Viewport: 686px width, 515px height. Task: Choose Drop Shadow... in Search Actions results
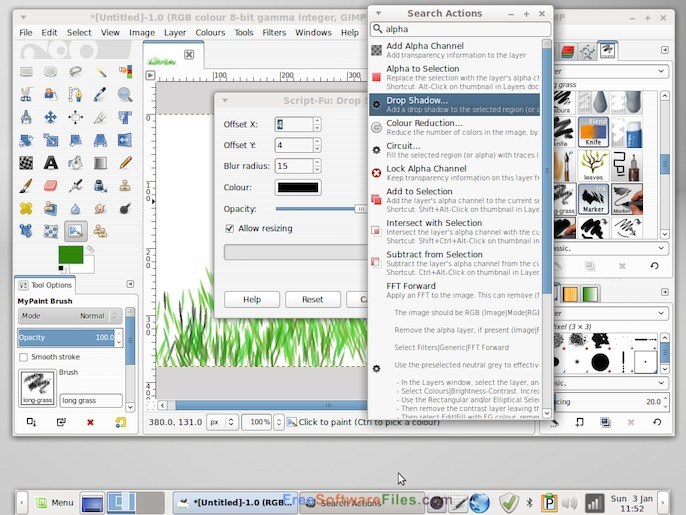point(454,105)
